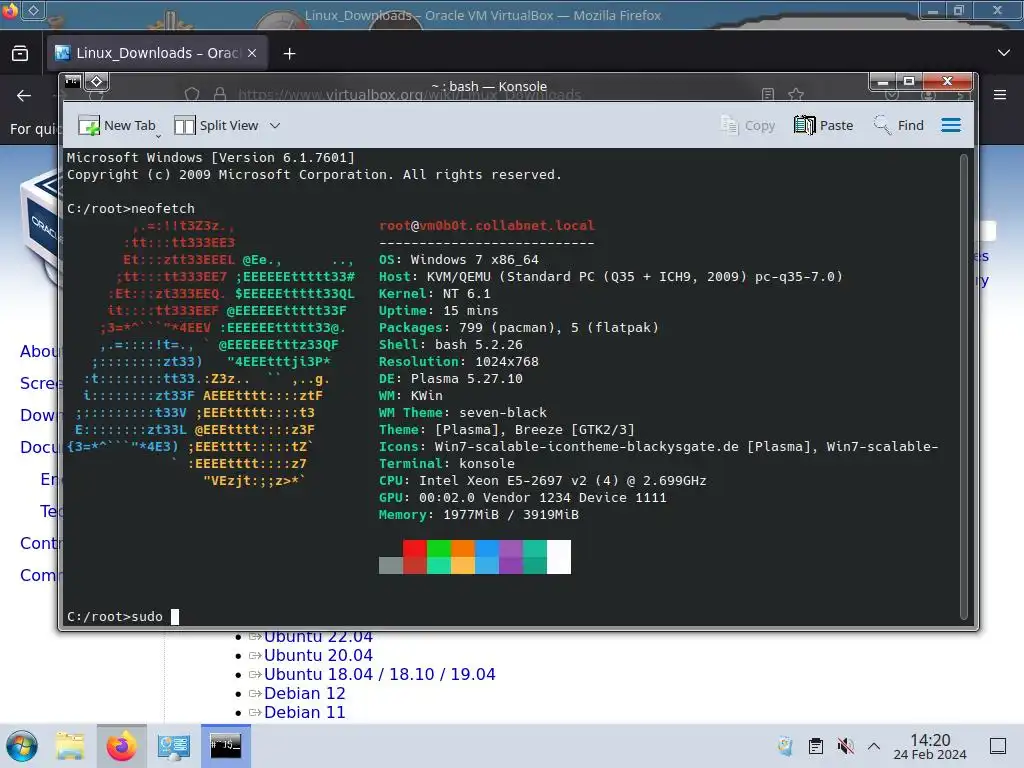Open Firefox list all tabs chevron
Image resolution: width=1024 pixels, height=768 pixels.
coord(1004,53)
